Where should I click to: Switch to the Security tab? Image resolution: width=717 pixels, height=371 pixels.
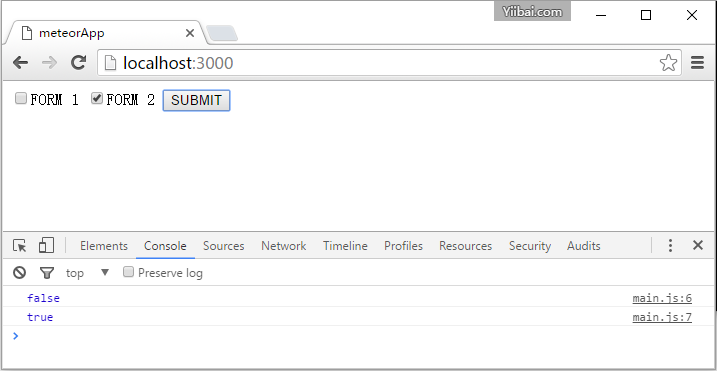click(x=530, y=246)
